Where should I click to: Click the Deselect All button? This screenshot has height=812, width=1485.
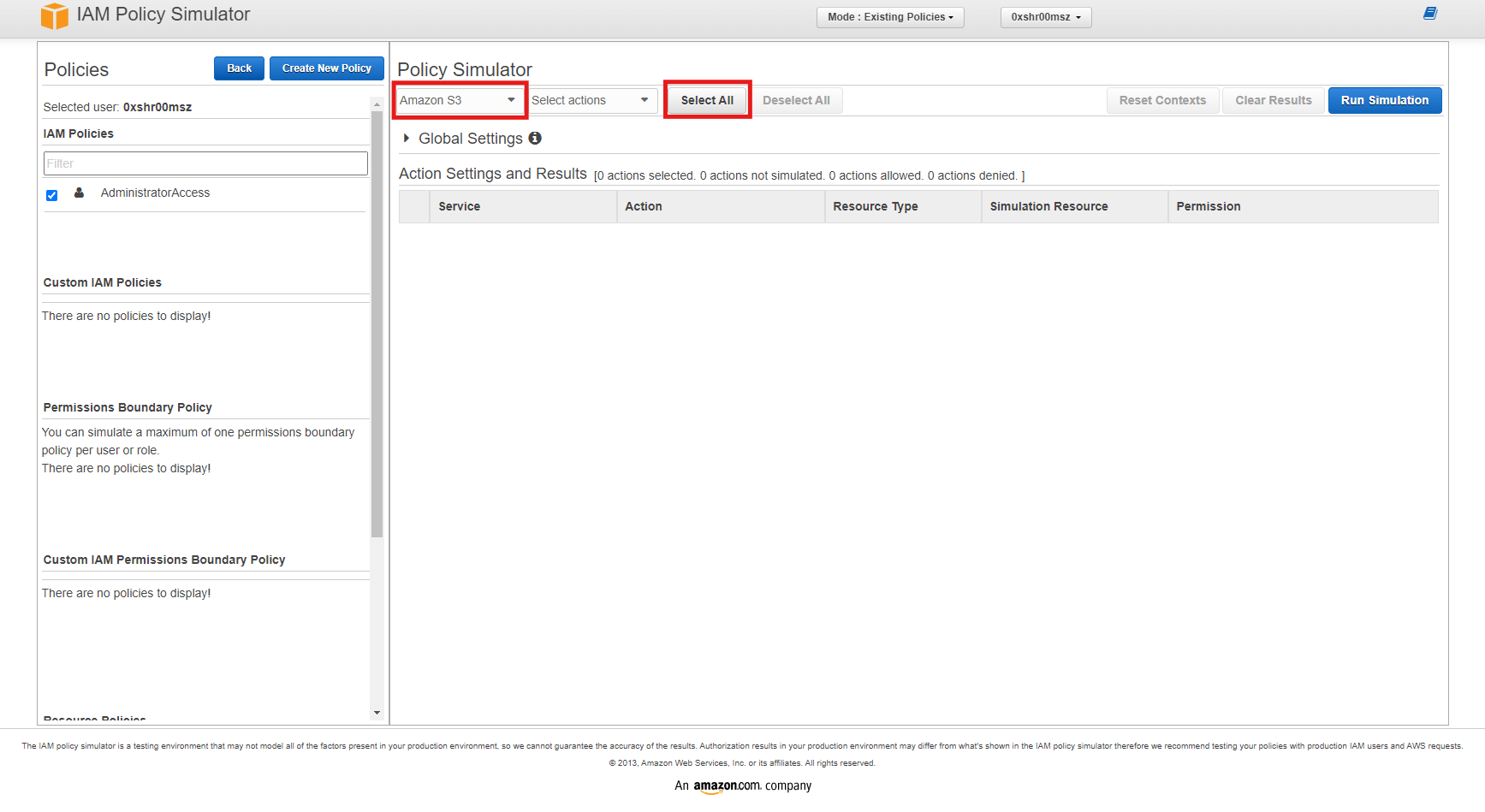click(795, 100)
